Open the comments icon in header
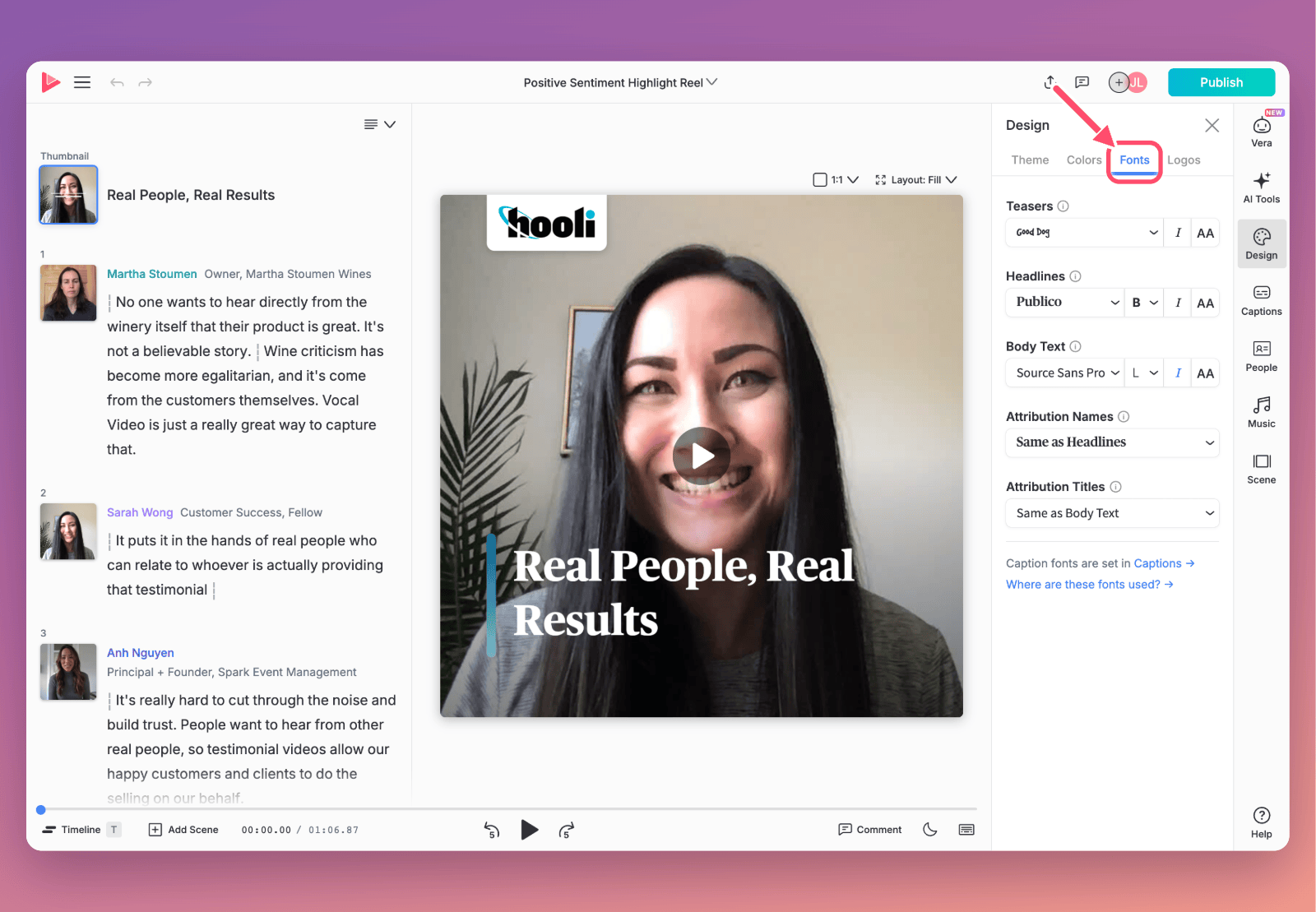 (x=1082, y=82)
